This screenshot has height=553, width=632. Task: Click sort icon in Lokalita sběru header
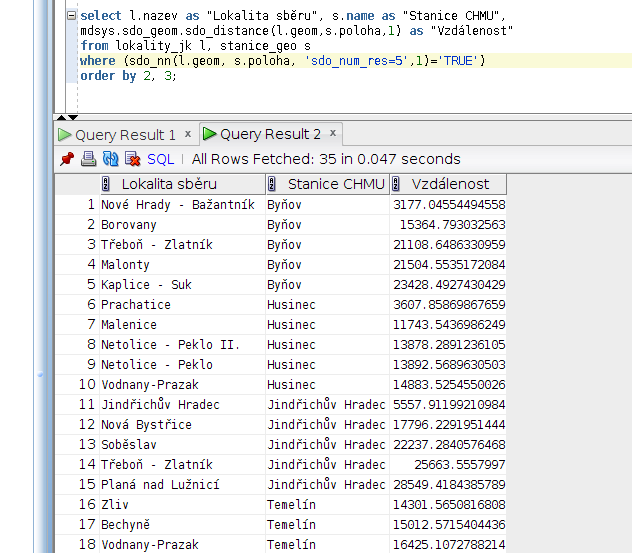pos(106,184)
